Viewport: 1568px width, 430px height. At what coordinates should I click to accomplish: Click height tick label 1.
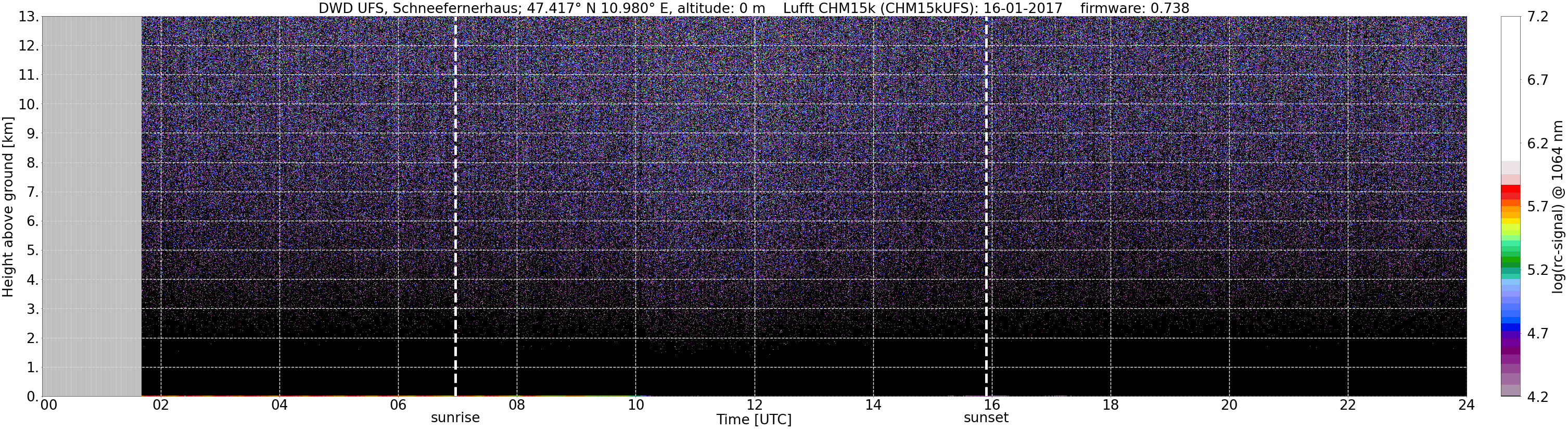click(33, 368)
